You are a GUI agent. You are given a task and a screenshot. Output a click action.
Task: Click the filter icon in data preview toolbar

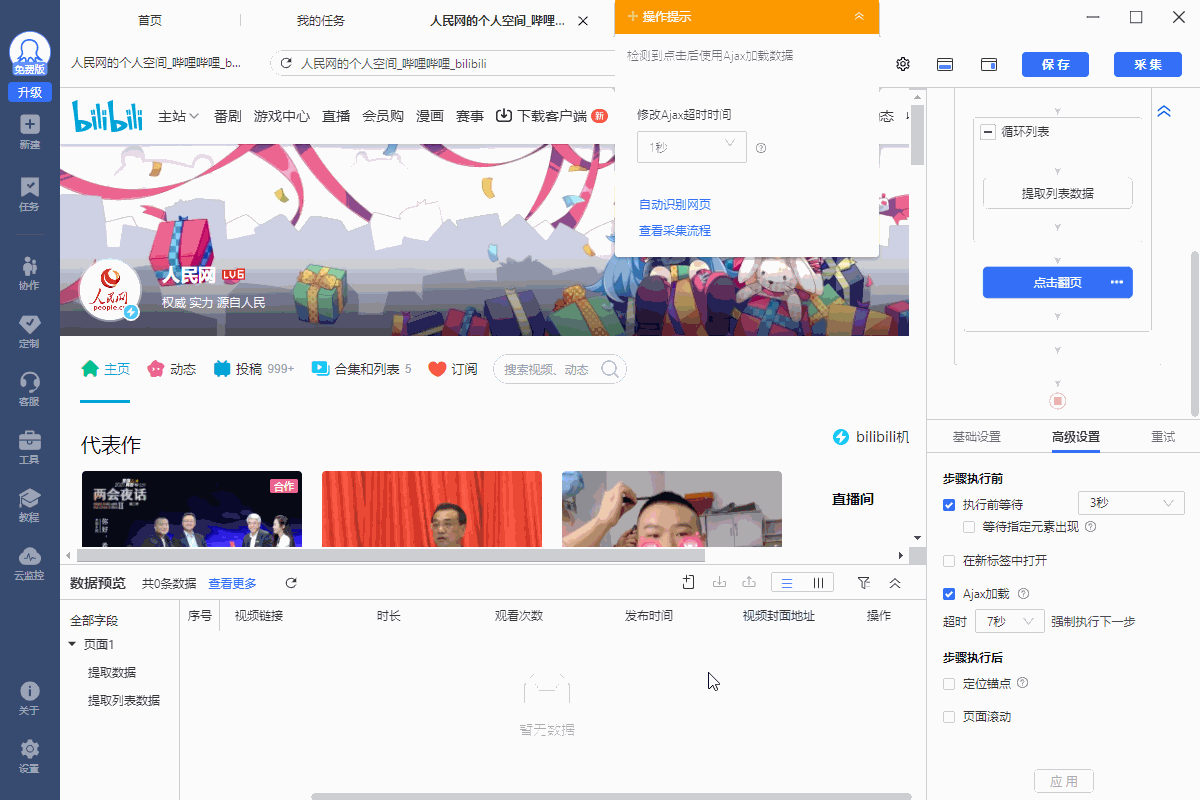pyautogui.click(x=864, y=583)
